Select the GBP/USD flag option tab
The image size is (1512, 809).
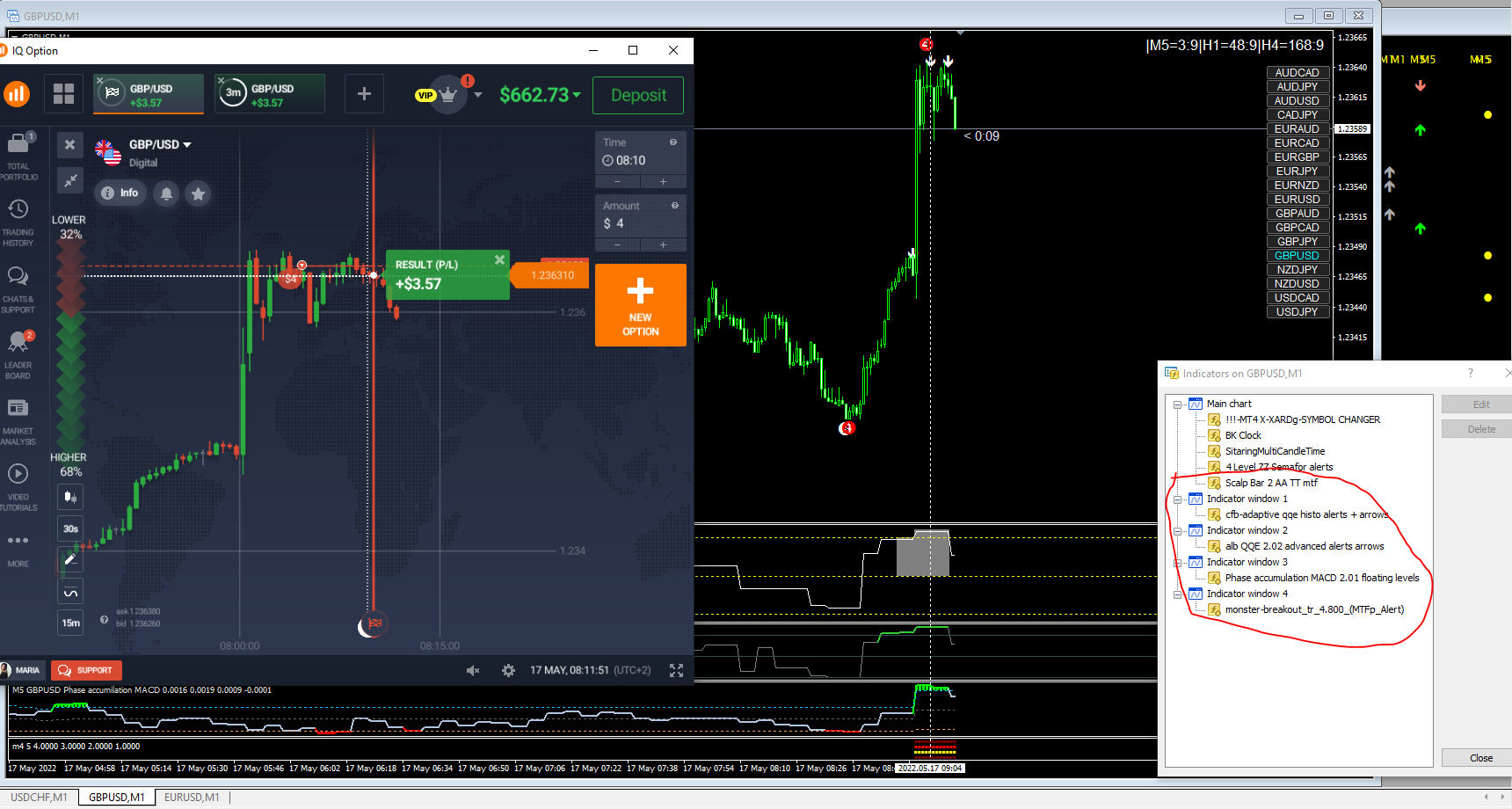pos(149,94)
